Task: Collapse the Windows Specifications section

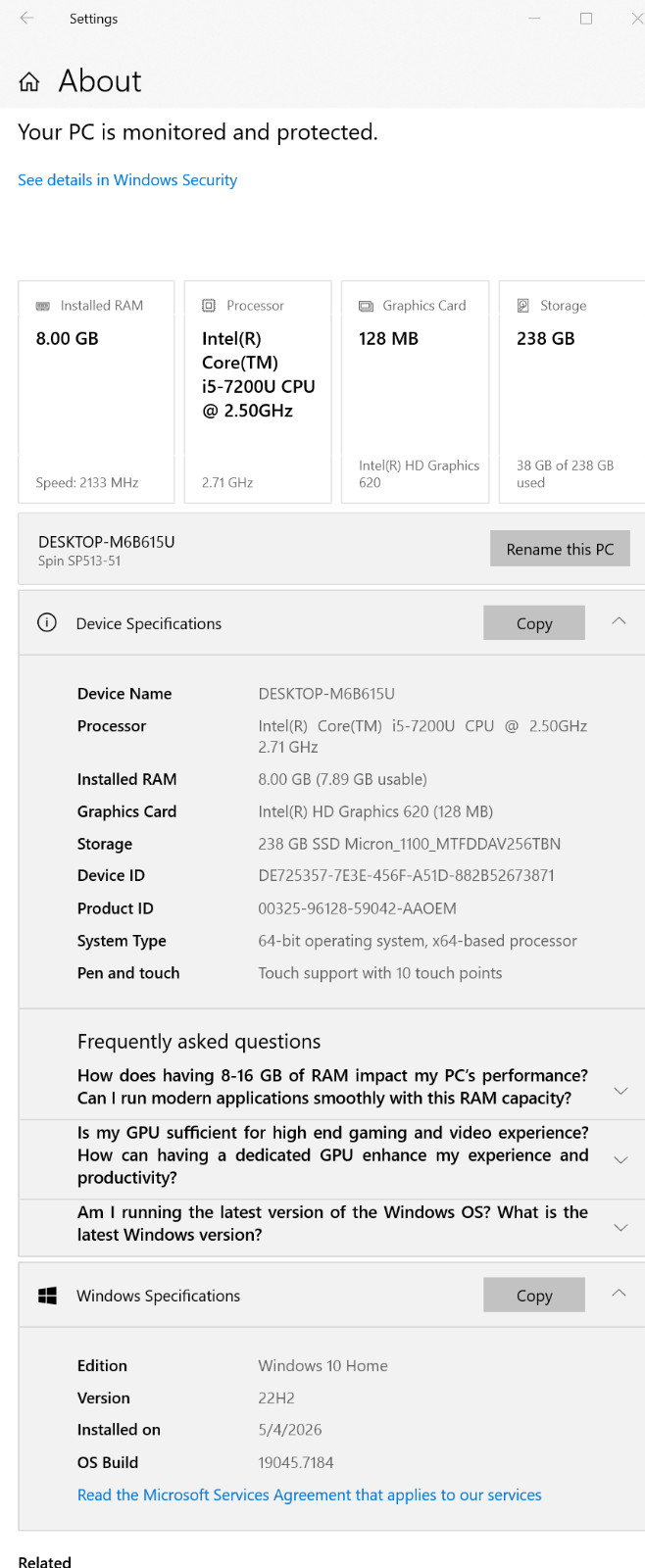Action: tap(619, 1294)
